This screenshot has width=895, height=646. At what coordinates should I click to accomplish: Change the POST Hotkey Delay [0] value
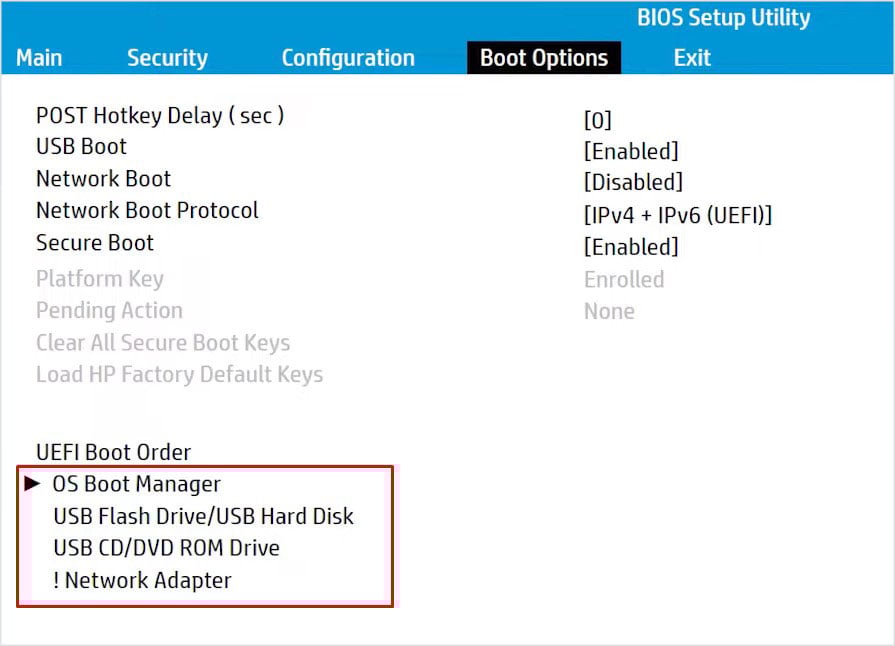click(597, 121)
